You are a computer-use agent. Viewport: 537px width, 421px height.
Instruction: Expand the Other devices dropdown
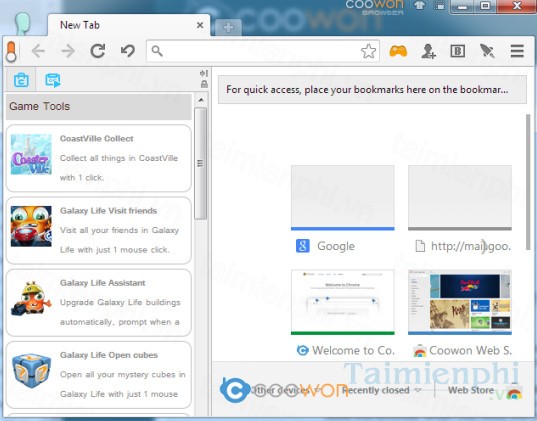[285, 390]
